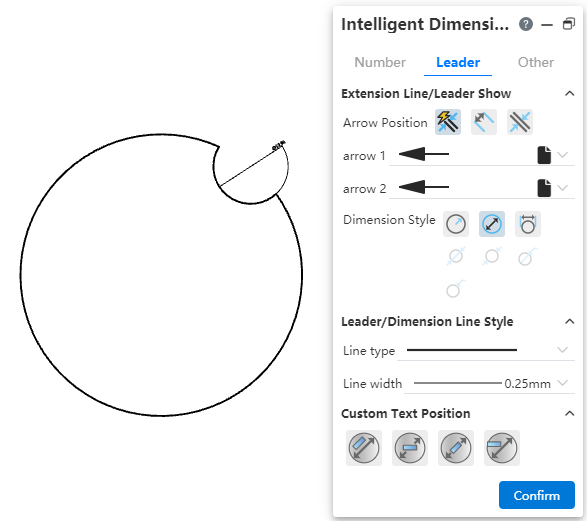Click the help question mark icon
Screen dimensions: 587x521
(526, 24)
